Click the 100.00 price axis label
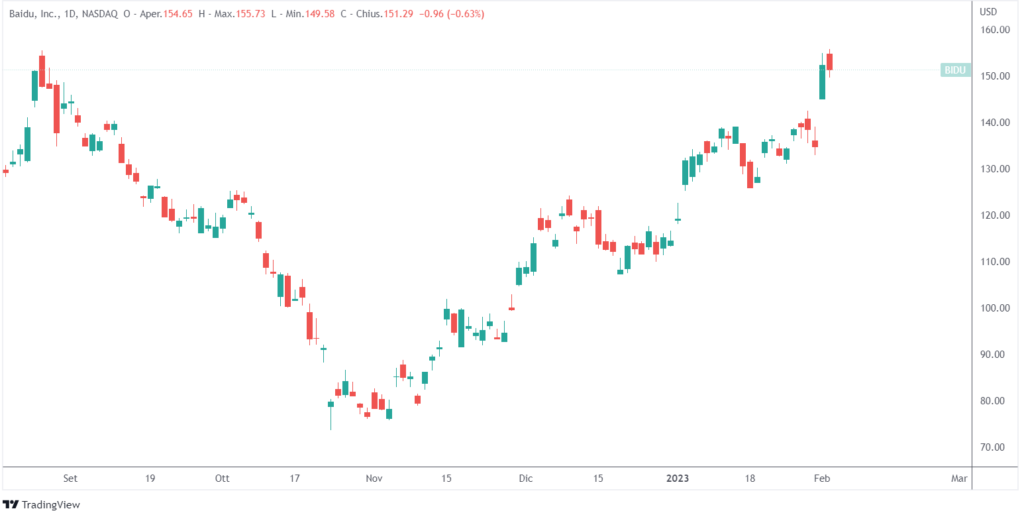Image resolution: width=1024 pixels, height=511 pixels. [994, 308]
